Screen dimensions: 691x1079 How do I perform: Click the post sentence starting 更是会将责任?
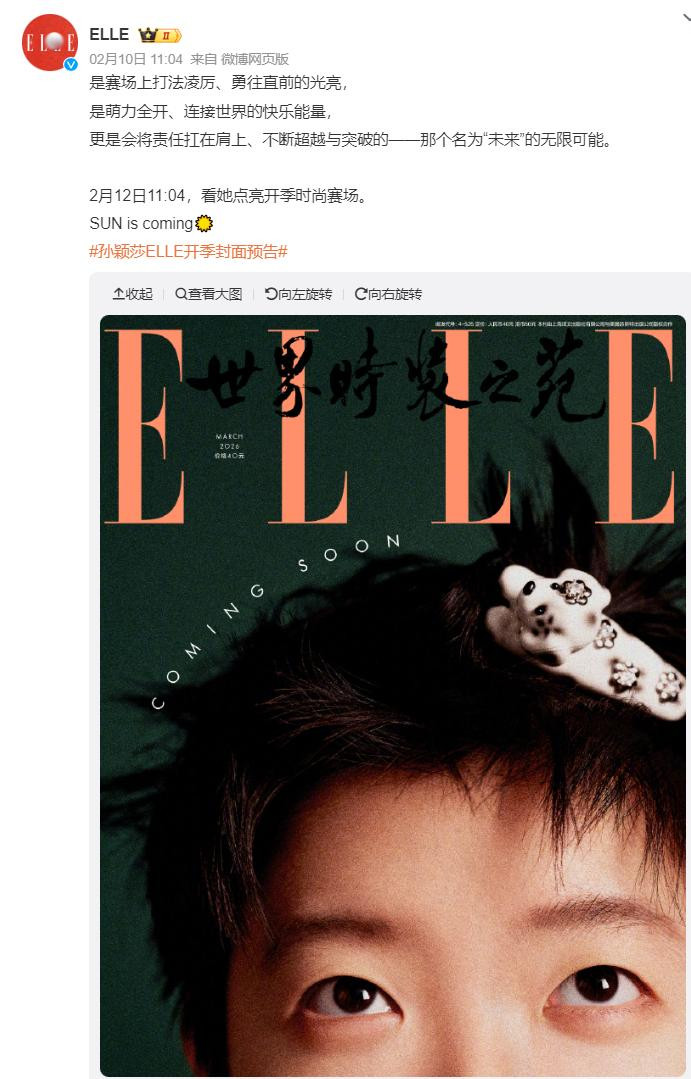350,140
